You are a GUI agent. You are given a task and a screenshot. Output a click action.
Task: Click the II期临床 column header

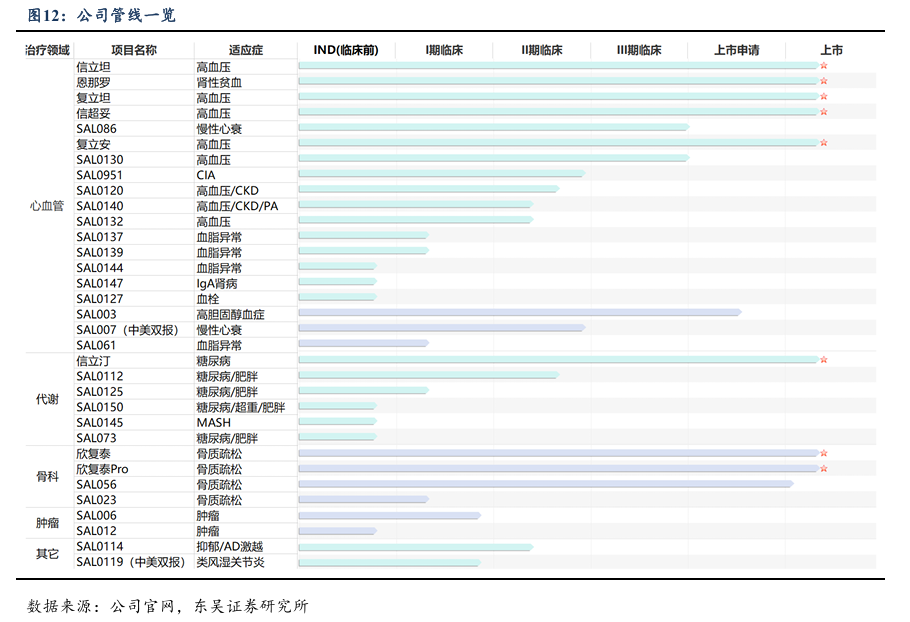(x=541, y=50)
